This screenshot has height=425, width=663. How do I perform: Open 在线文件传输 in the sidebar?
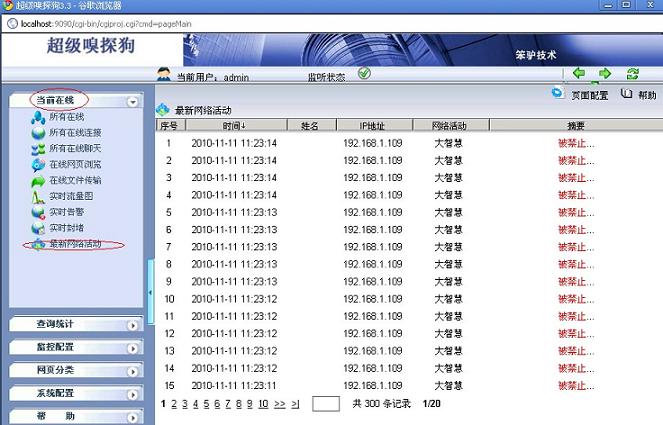pyautogui.click(x=74, y=180)
